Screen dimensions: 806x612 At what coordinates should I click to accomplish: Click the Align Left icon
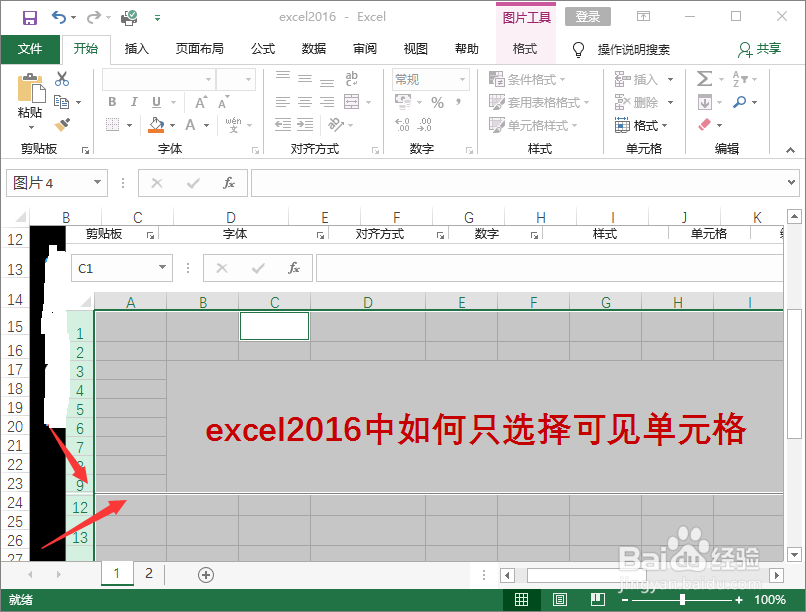(x=283, y=102)
